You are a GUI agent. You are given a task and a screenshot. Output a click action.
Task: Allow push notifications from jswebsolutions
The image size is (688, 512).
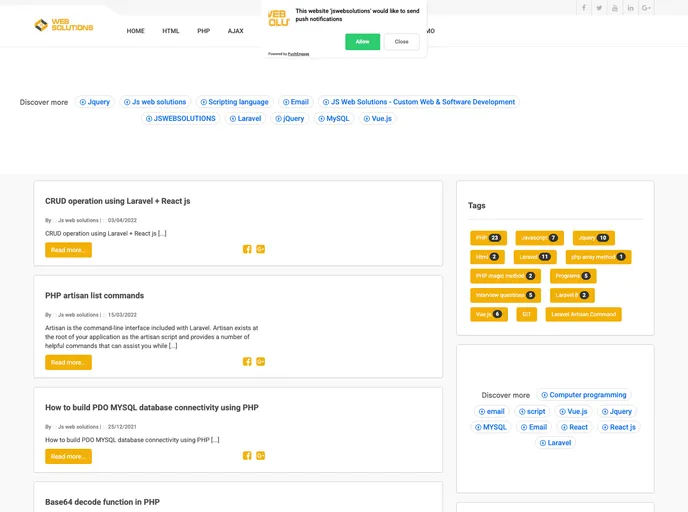click(x=362, y=41)
